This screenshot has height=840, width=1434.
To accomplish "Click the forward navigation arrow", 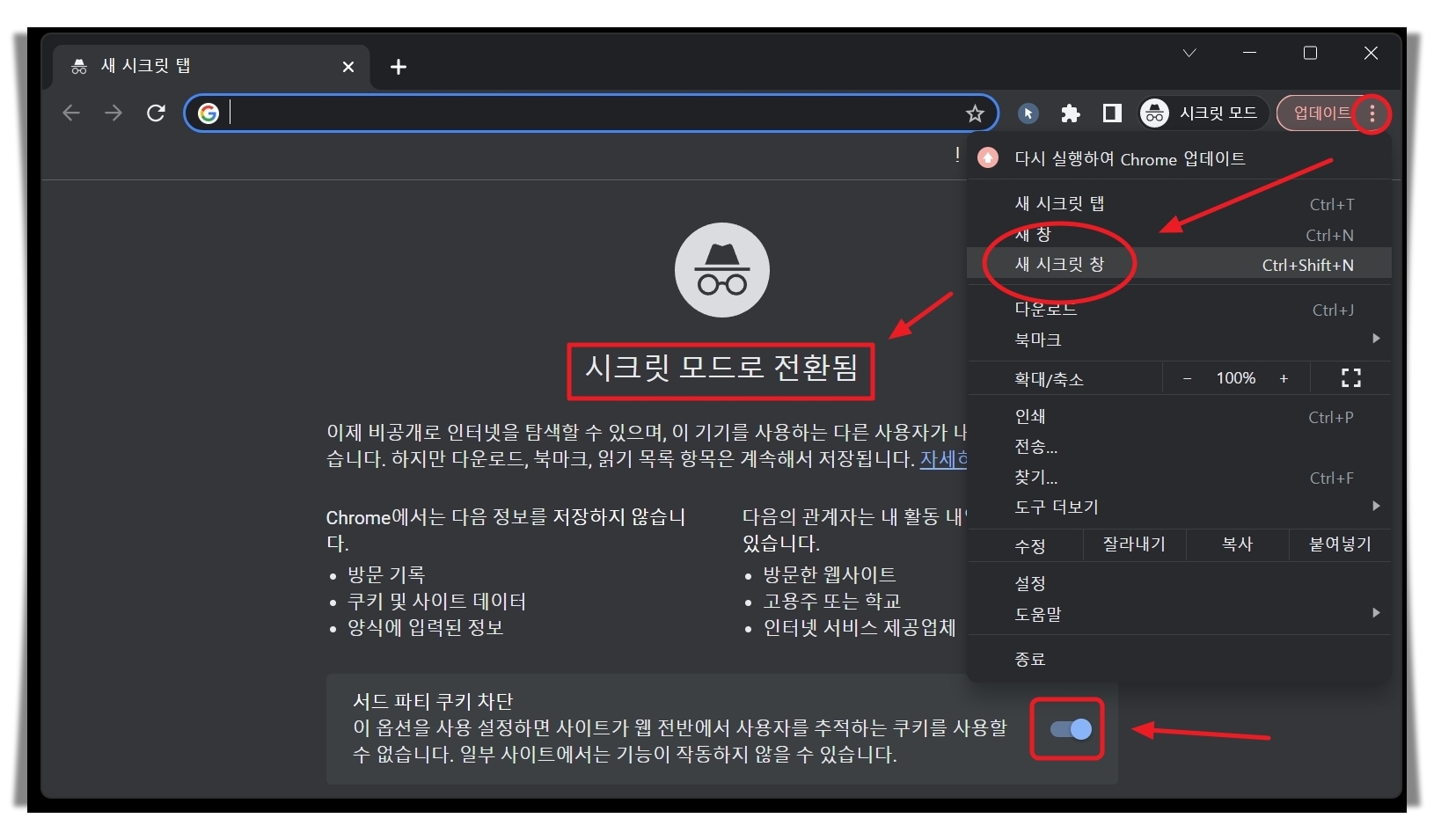I will click(113, 113).
